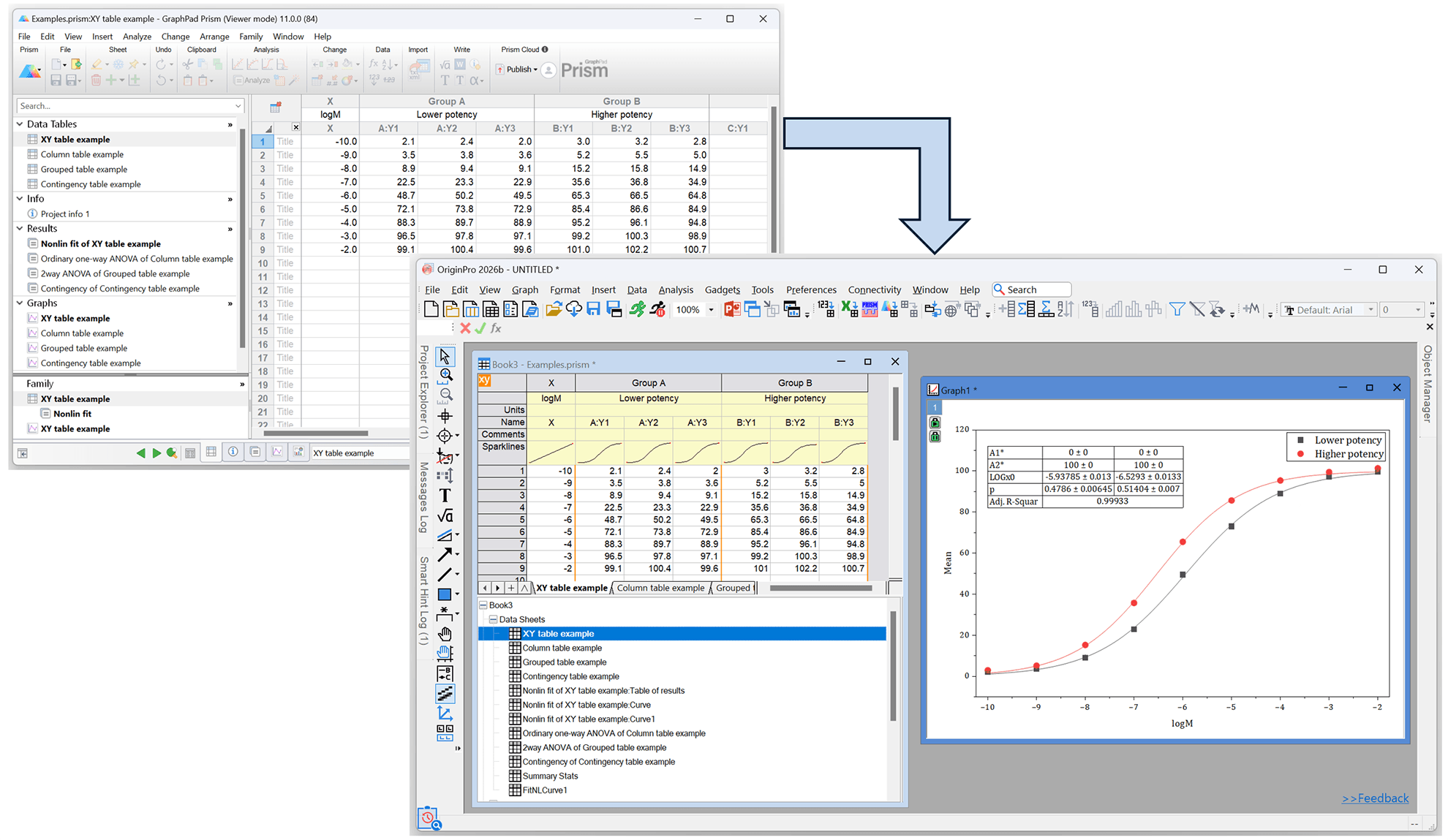The image size is (1448, 840).
Task: Open the zoom percentage dropdown in Origin
Action: [x=711, y=310]
